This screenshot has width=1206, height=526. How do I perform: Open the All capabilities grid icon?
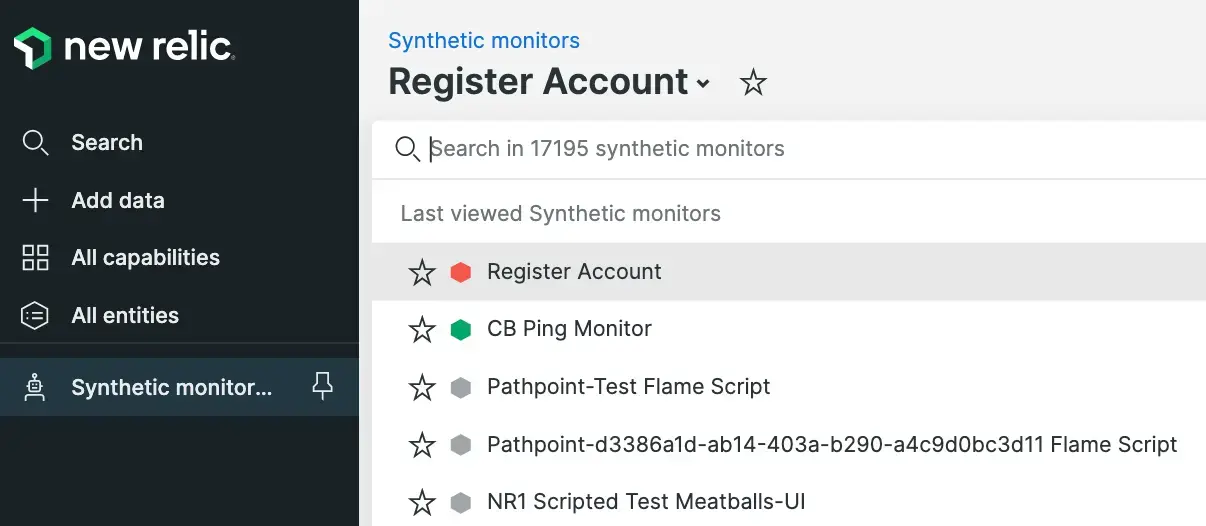(35, 258)
